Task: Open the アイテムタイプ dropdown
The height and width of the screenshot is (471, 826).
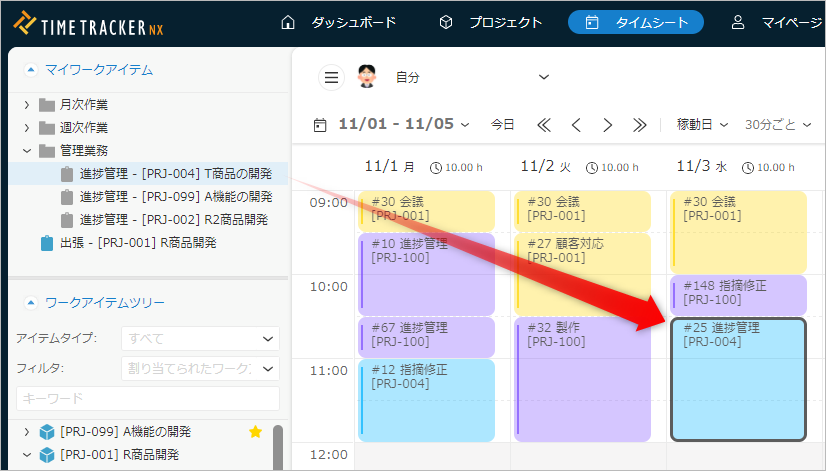Action: pyautogui.click(x=200, y=339)
